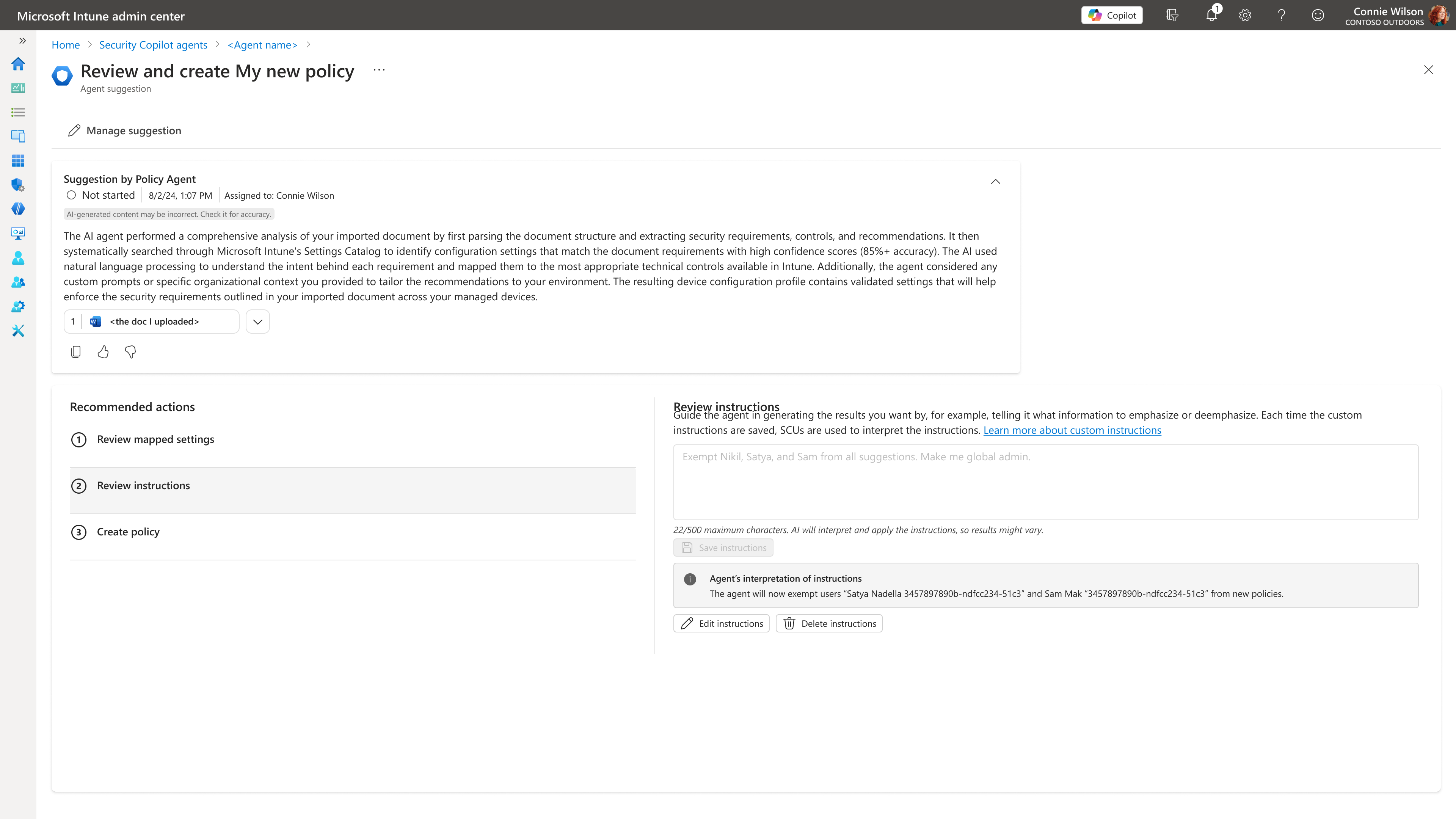
Task: Click the 'Assigned to: Connie Wilson' text
Action: [x=279, y=196]
